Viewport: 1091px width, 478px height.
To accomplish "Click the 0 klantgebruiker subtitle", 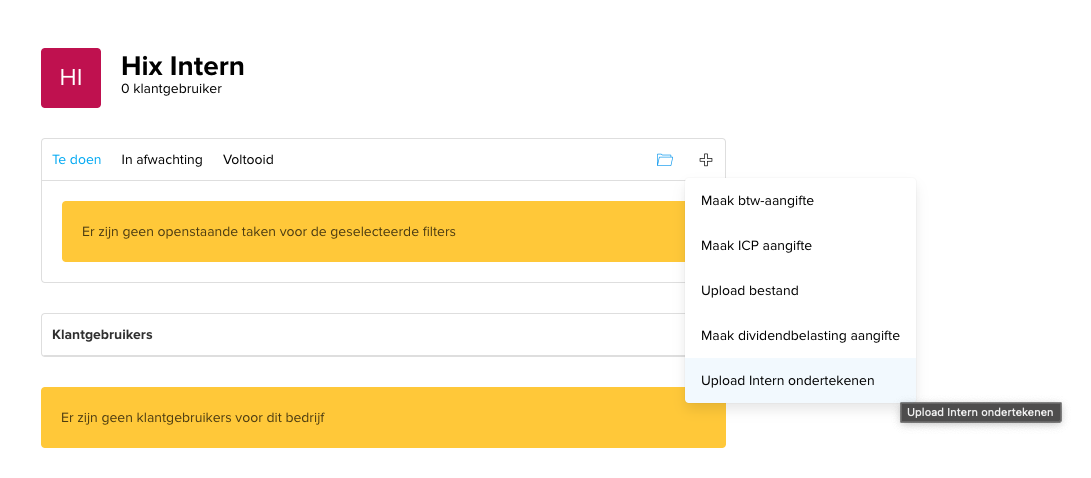I will [171, 89].
